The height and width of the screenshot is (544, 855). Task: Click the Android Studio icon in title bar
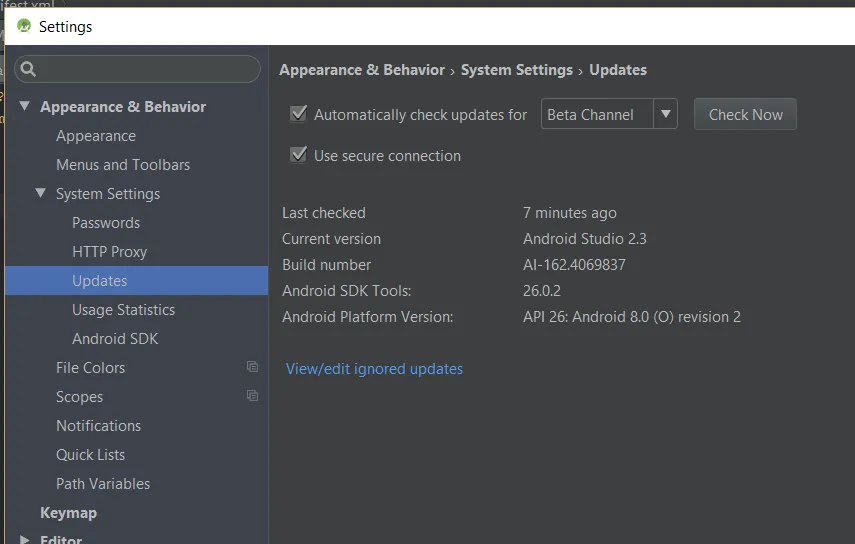point(24,26)
